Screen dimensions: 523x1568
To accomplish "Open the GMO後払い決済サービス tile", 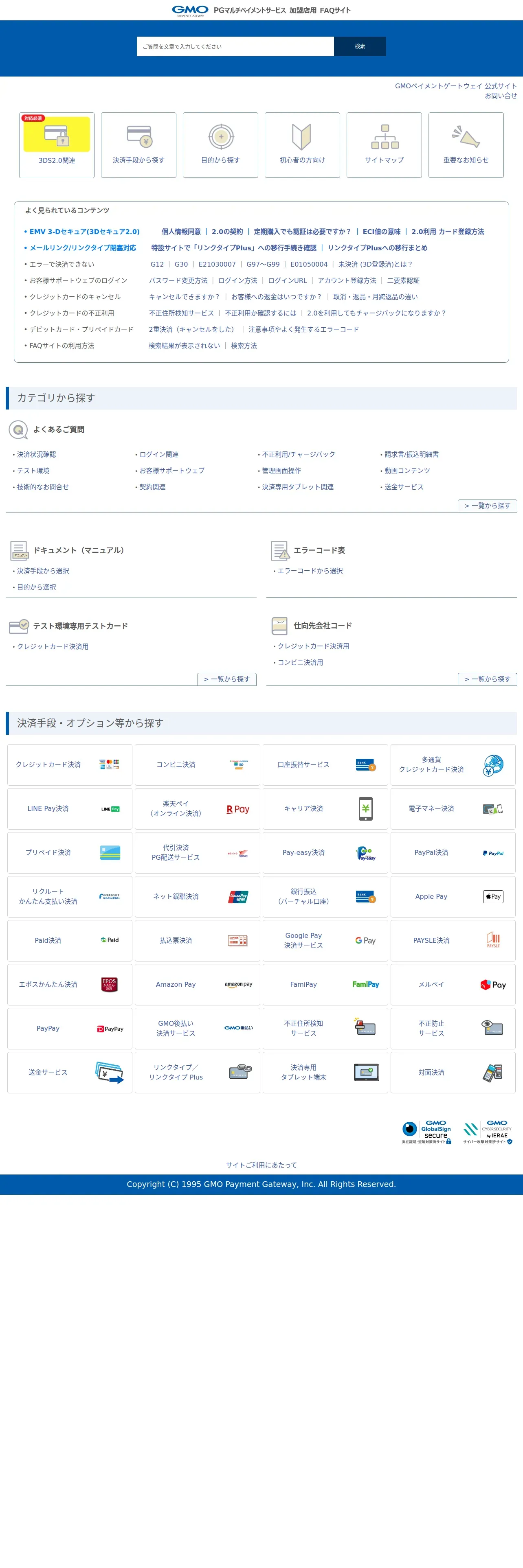I will click(197, 1029).
